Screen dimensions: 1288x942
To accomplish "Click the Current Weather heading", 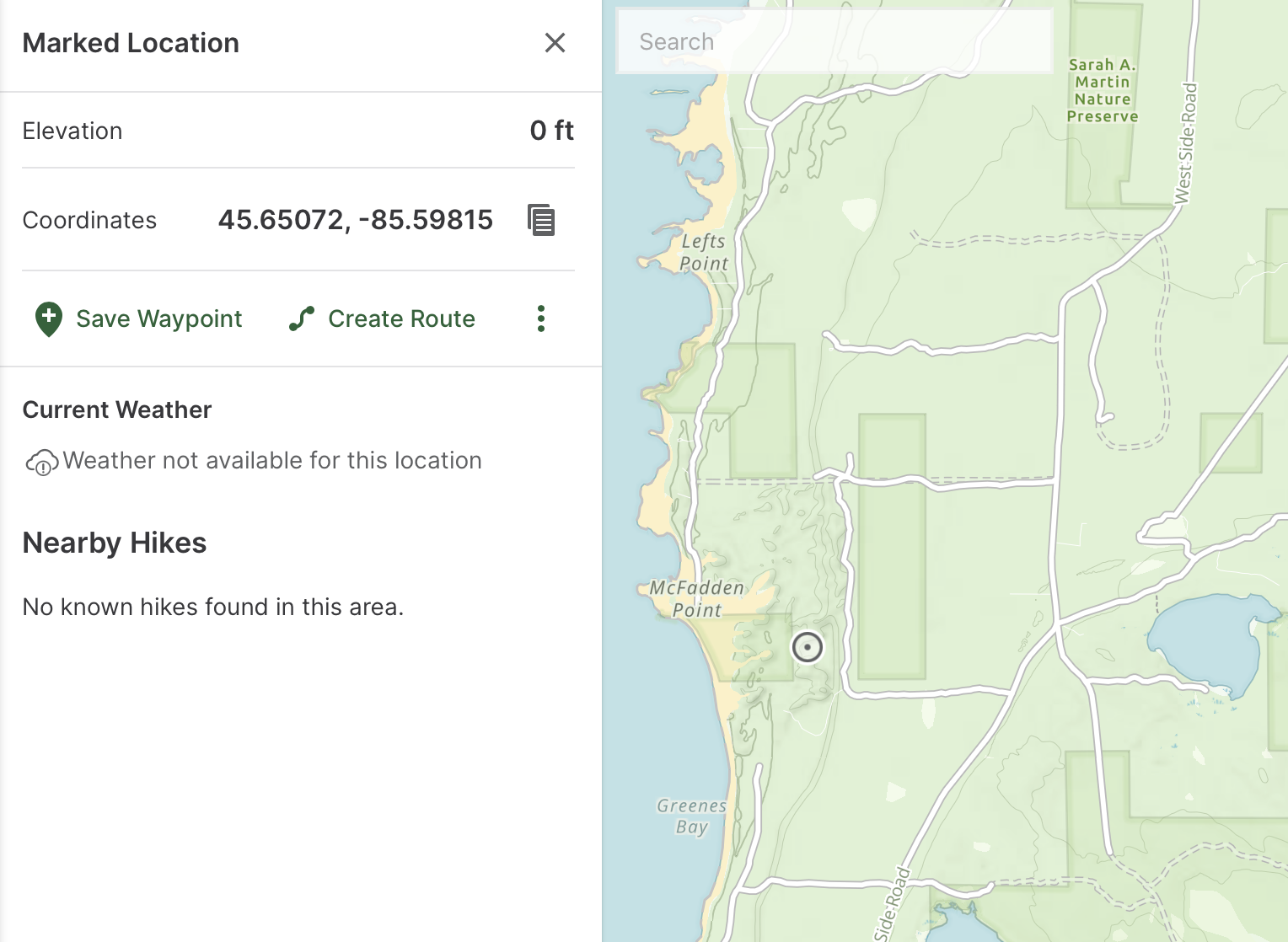I will click(117, 410).
